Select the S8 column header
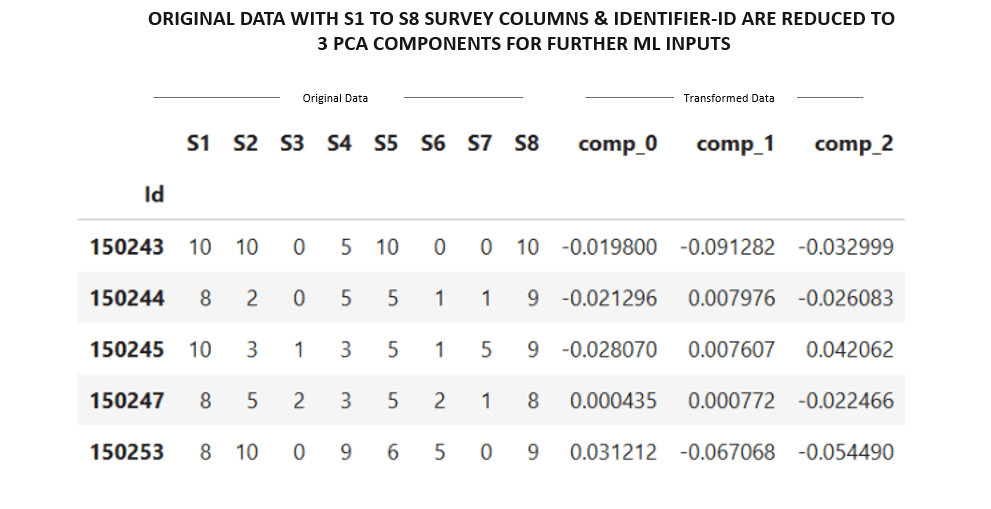The width and height of the screenshot is (991, 509). 526,144
